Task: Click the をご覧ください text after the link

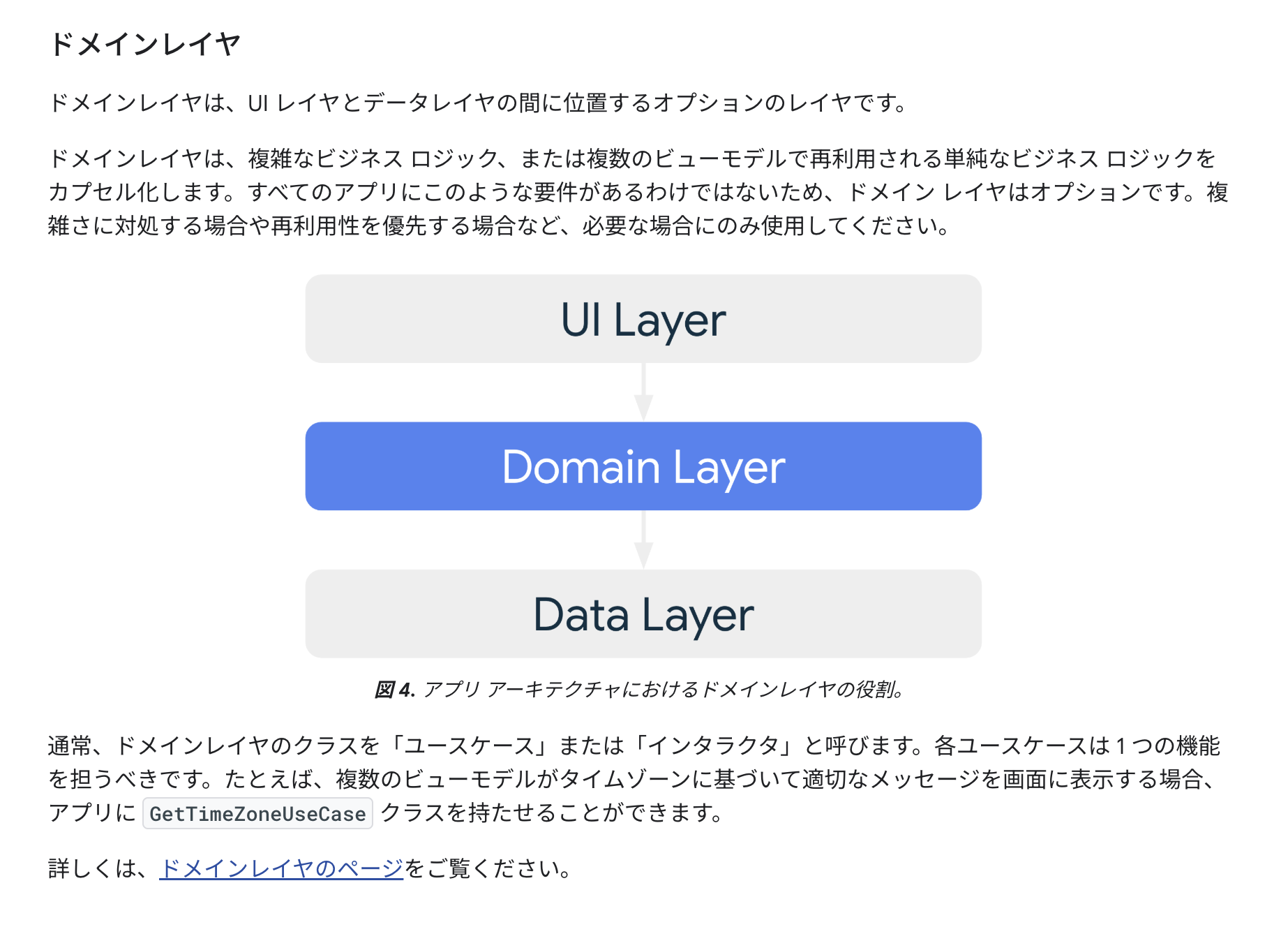Action: pyautogui.click(x=487, y=868)
